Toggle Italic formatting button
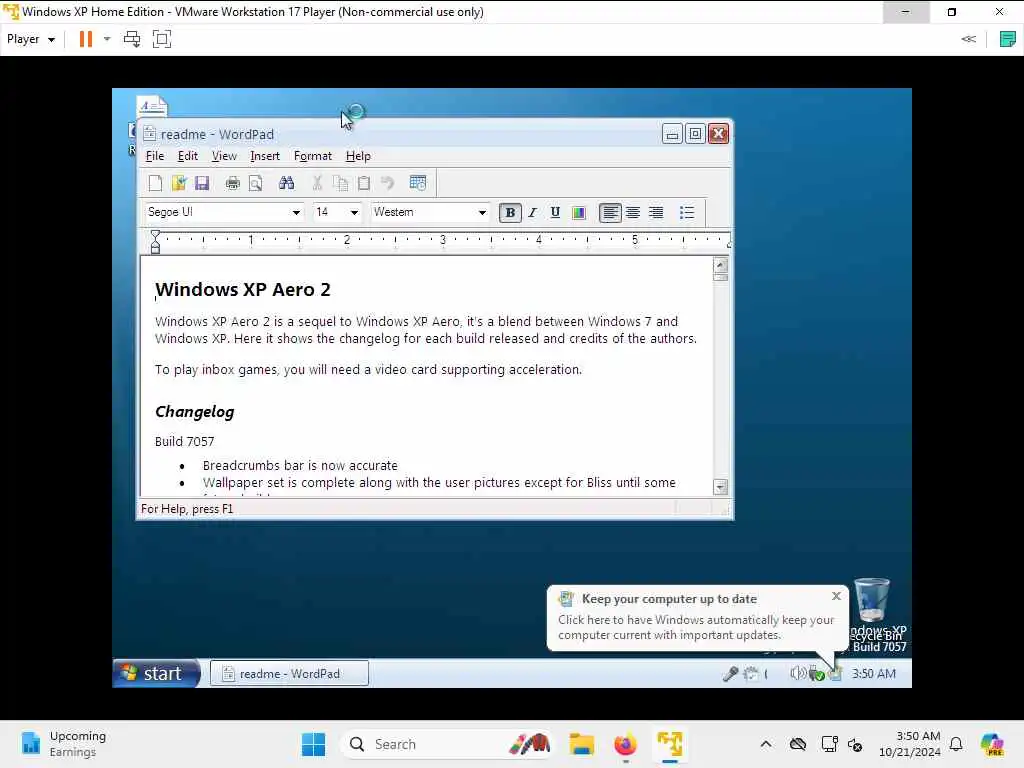The height and width of the screenshot is (768, 1024). [x=533, y=213]
